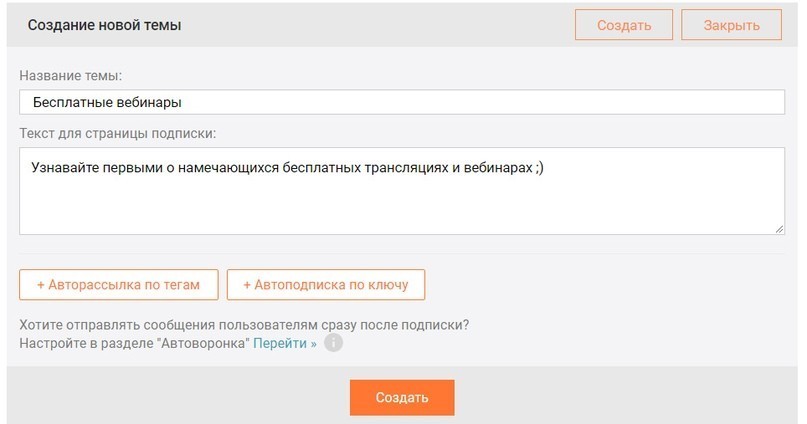
Task: Click into the subscription page text area
Action: (402, 191)
